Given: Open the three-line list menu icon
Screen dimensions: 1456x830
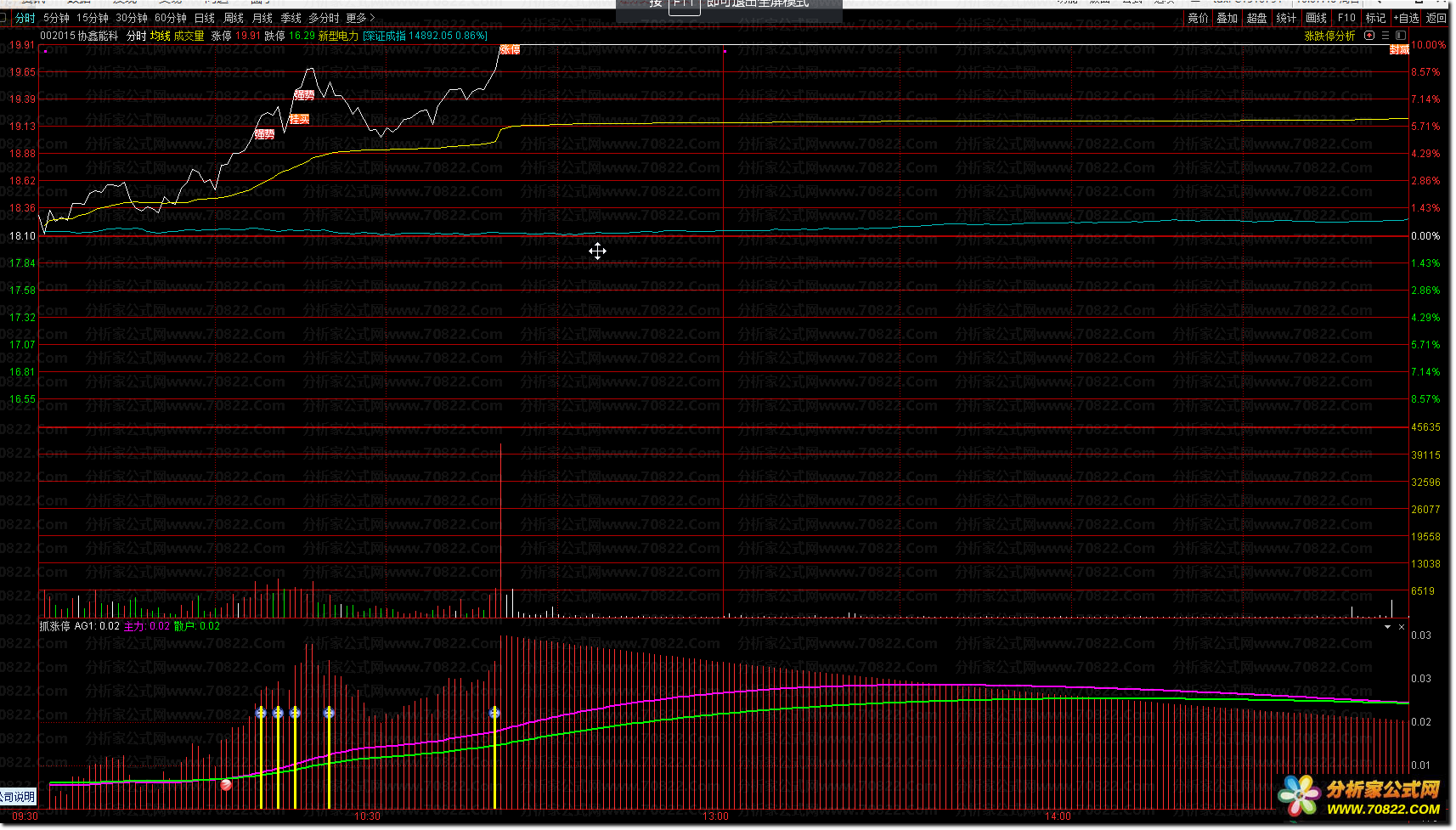Looking at the screenshot, I should pos(1385,36).
